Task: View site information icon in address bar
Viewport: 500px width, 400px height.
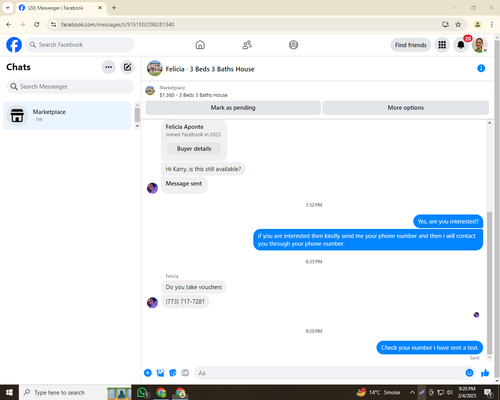Action: (x=54, y=24)
